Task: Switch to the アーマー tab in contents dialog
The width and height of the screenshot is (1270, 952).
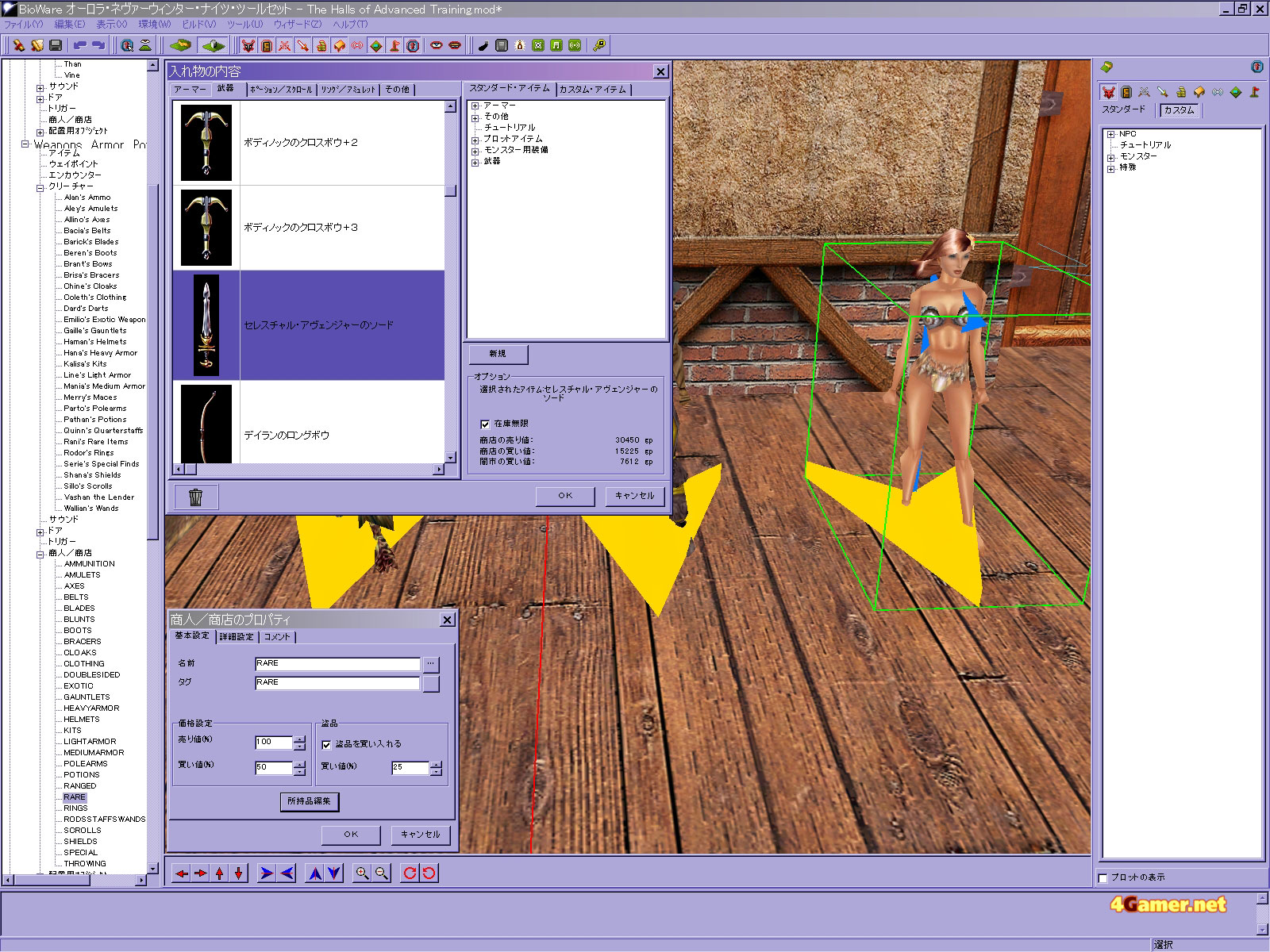Action: (190, 90)
